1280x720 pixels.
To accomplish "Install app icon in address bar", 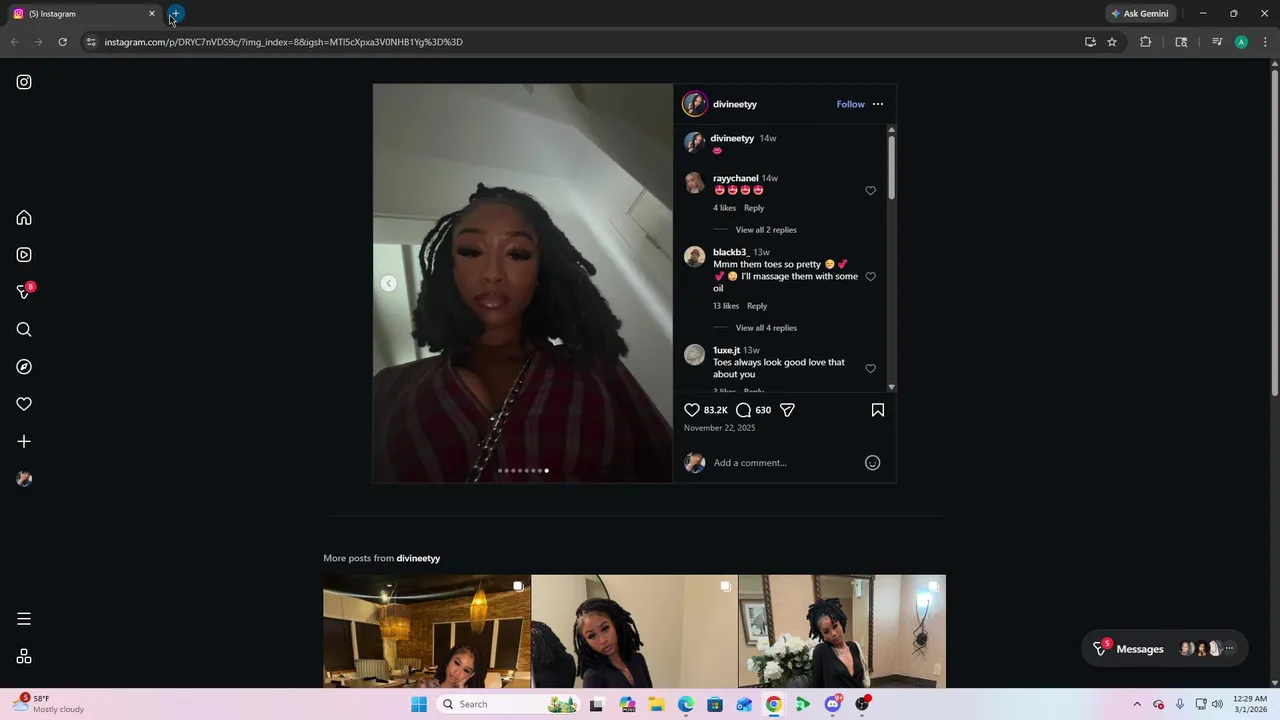I will click(1090, 42).
